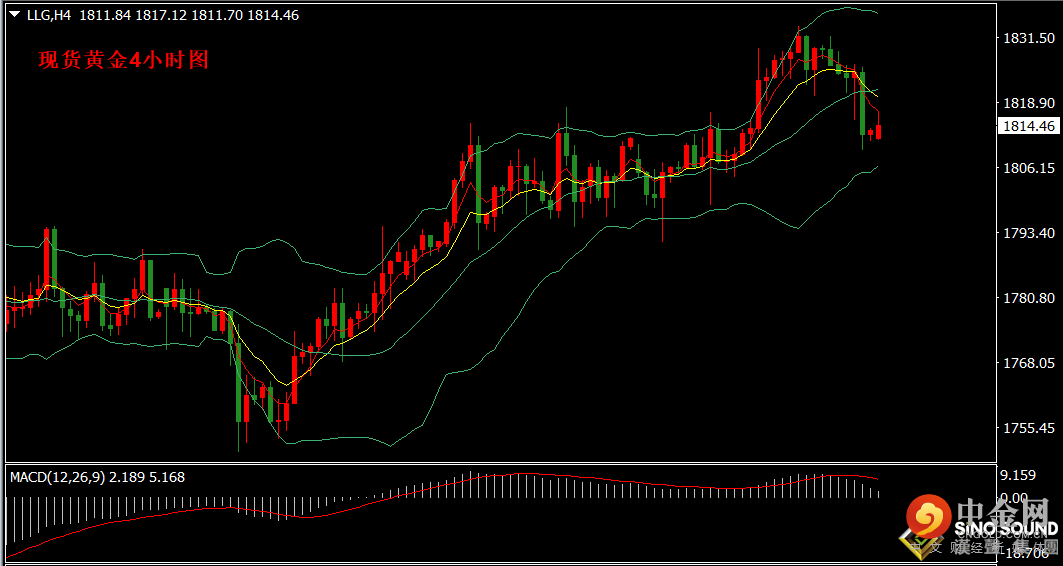Screen dimensions: 1063x566
Task: Click the 1806.15 price axis label
Action: pyautogui.click(x=1028, y=168)
